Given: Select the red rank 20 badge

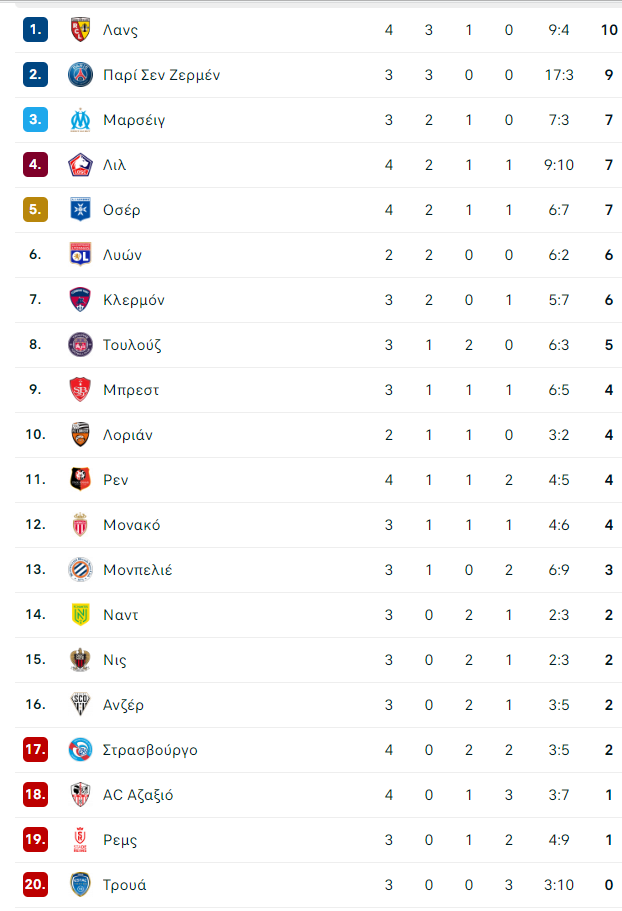Looking at the screenshot, I should (x=35, y=884).
